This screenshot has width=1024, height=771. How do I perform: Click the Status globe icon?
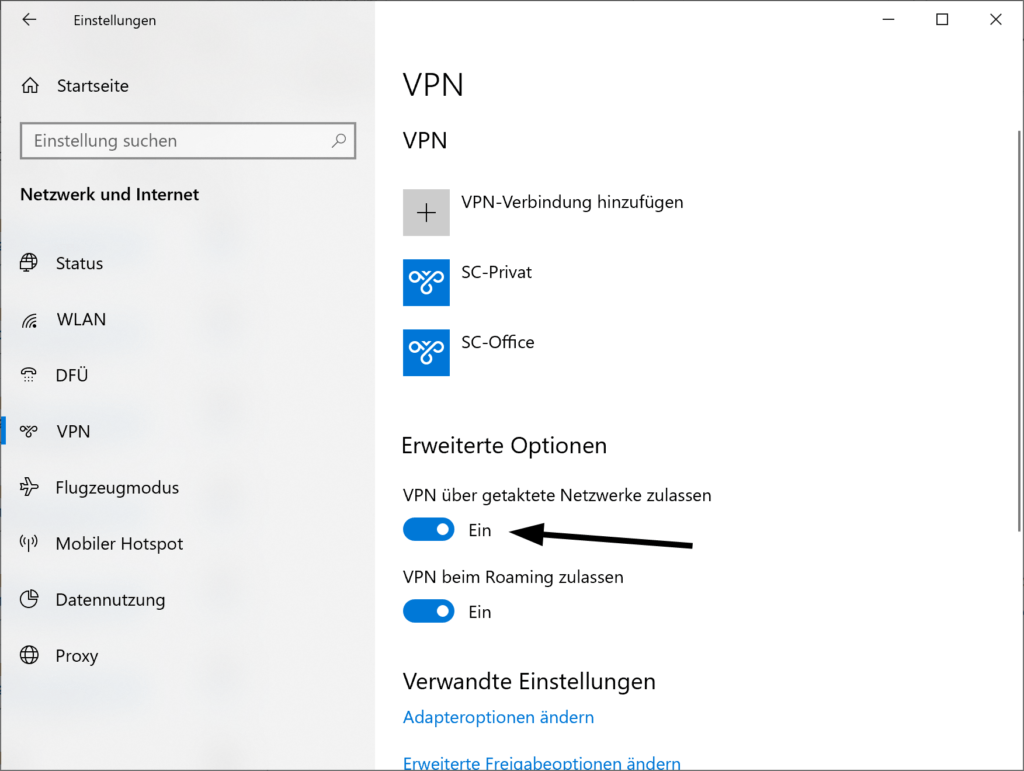(30, 263)
